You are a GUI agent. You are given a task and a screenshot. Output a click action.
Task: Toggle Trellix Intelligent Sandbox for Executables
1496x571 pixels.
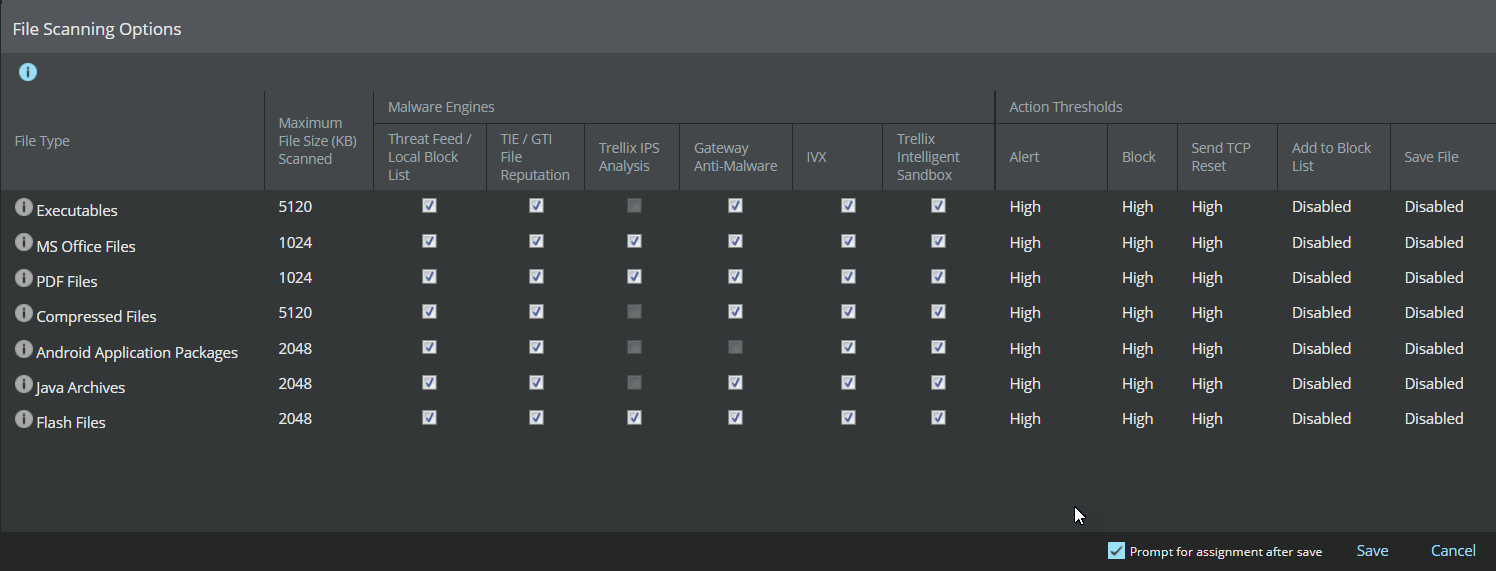938,205
